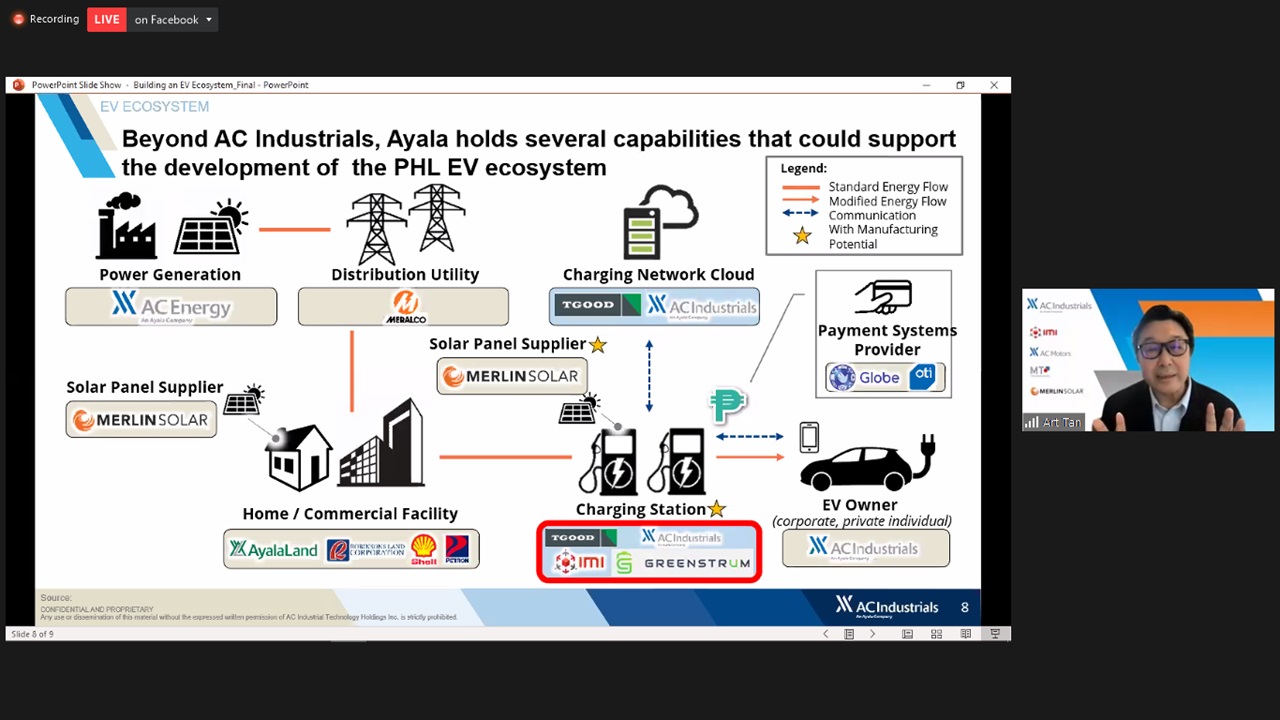Open Slide Sorter view icon
The width and height of the screenshot is (1280, 720).
click(936, 634)
